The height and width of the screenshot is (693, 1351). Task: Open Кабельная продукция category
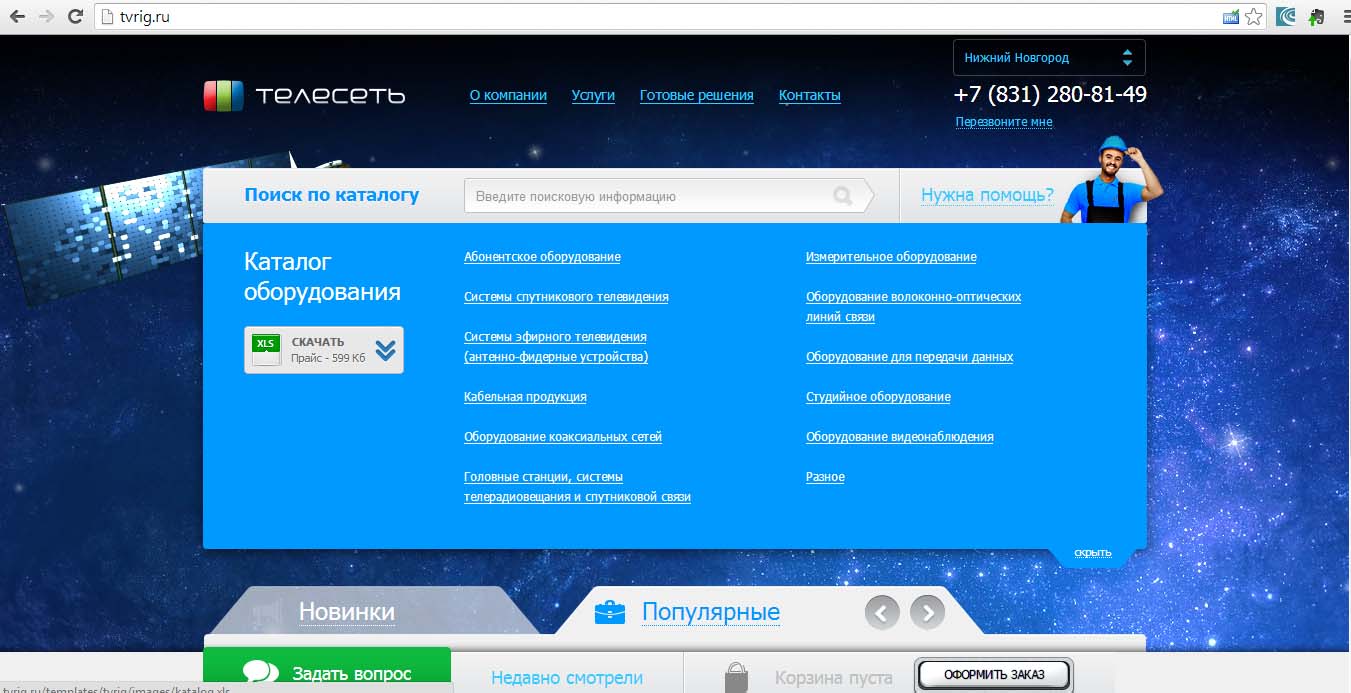click(x=525, y=397)
